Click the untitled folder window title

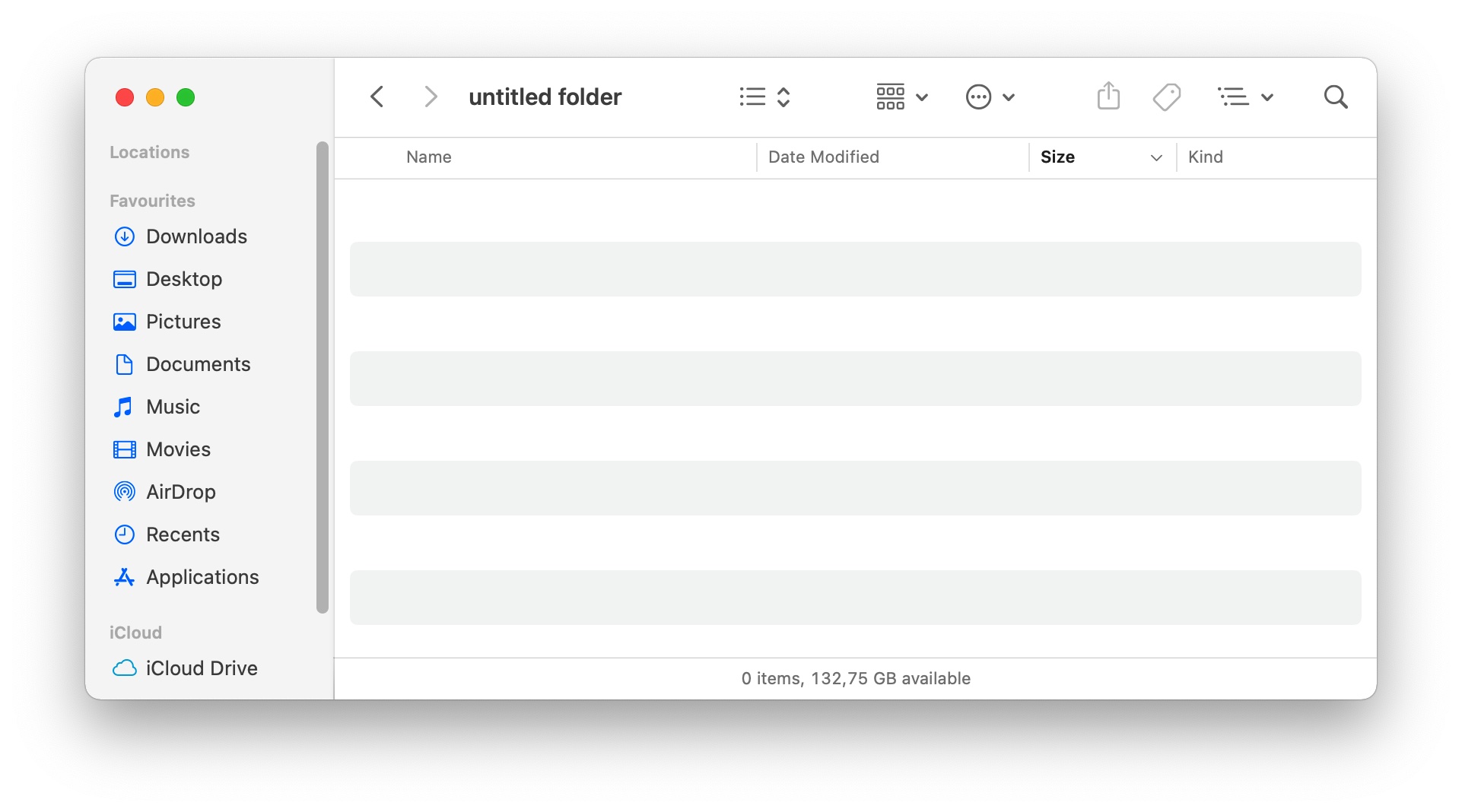pos(545,97)
